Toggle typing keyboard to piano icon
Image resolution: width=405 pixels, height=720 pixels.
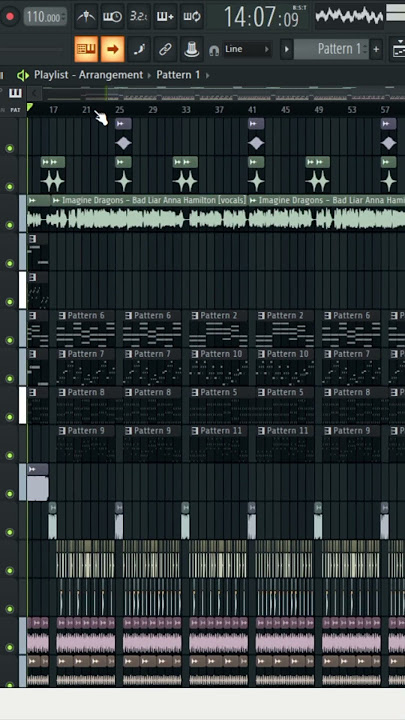(86, 49)
